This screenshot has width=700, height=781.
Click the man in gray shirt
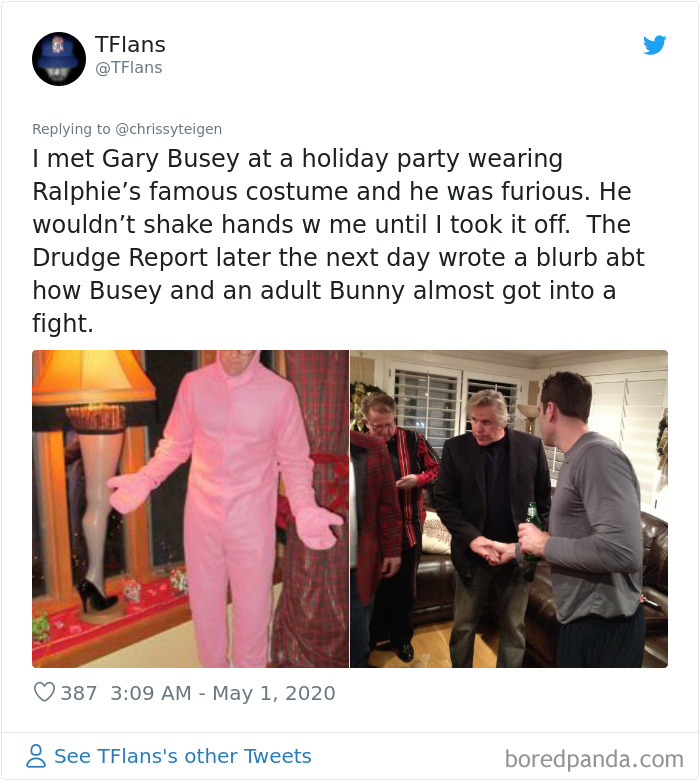588,518
